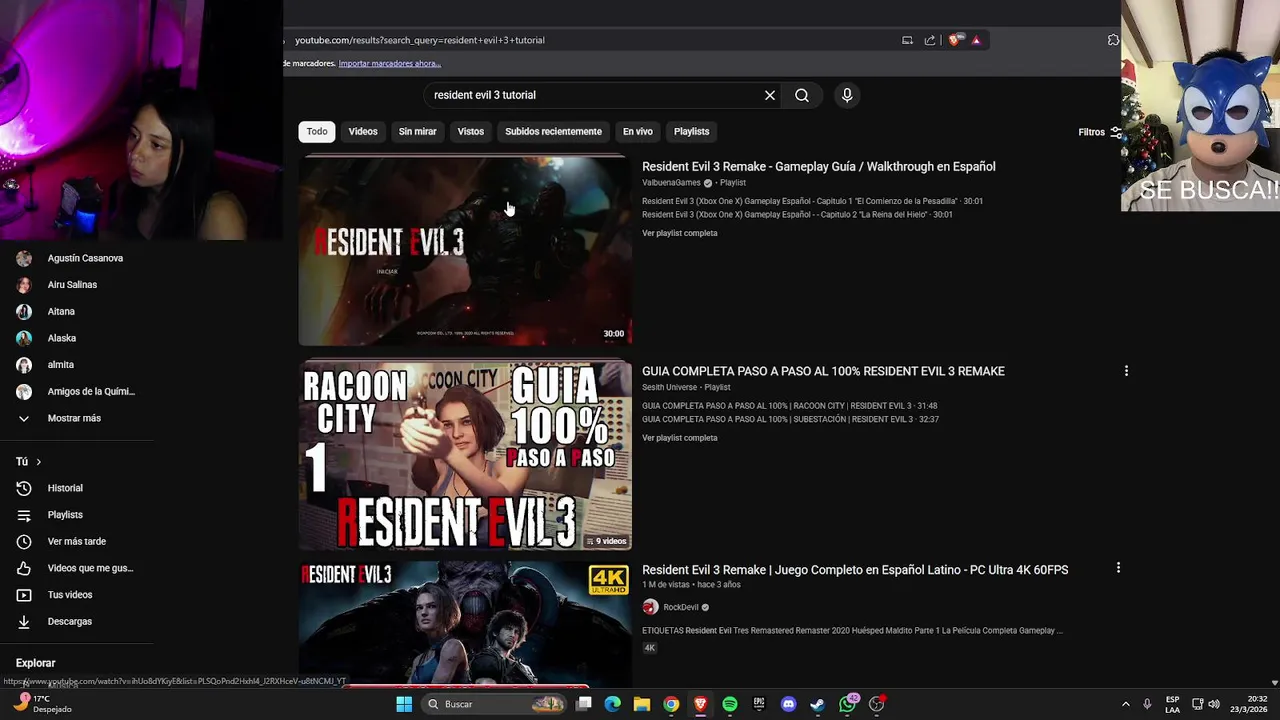Click the Capitulo 1 El Comienzo de la Pesadilla entry
Viewport: 1280px width, 720px height.
[812, 201]
